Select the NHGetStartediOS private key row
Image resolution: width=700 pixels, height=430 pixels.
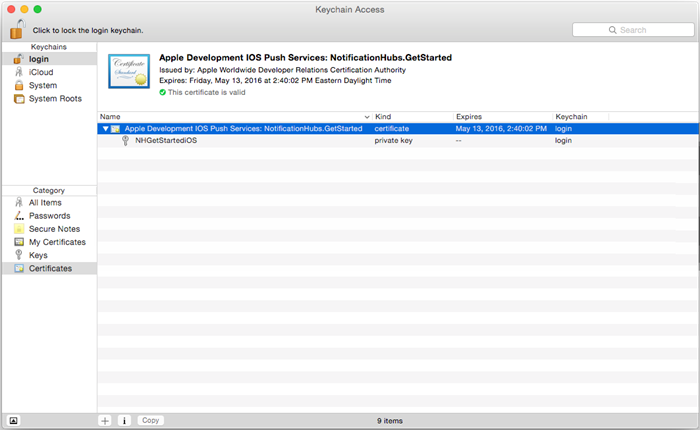click(398, 141)
